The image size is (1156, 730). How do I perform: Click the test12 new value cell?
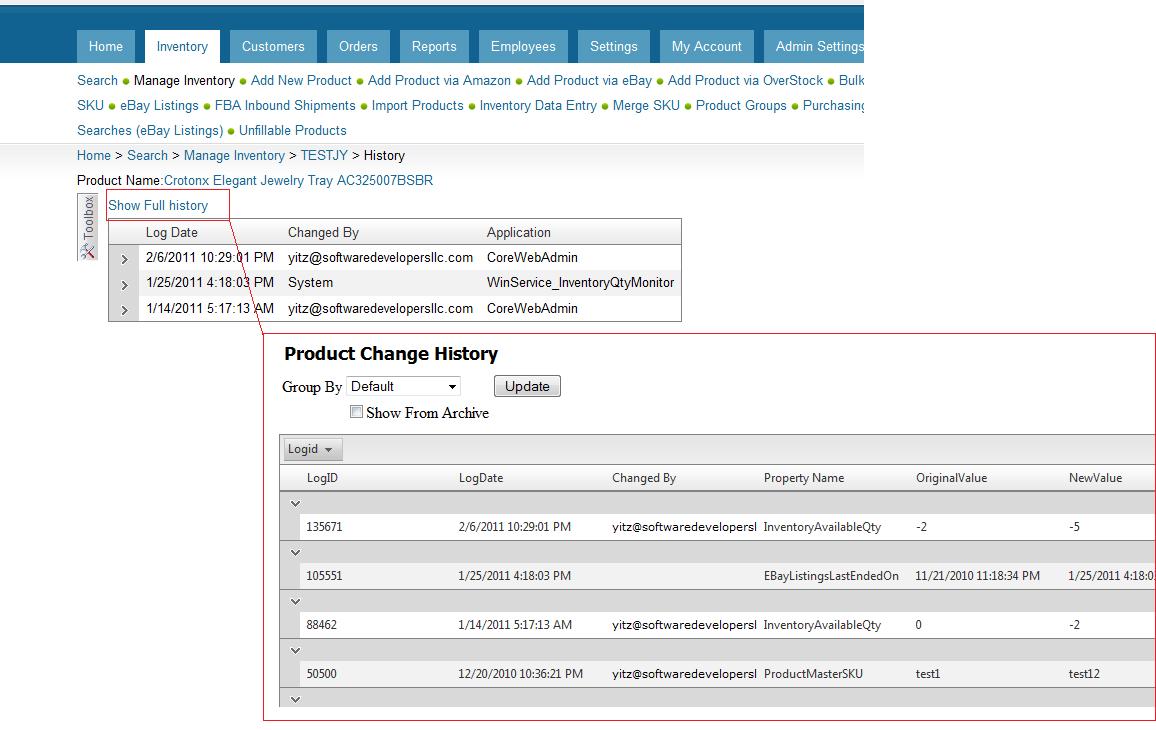click(1084, 674)
